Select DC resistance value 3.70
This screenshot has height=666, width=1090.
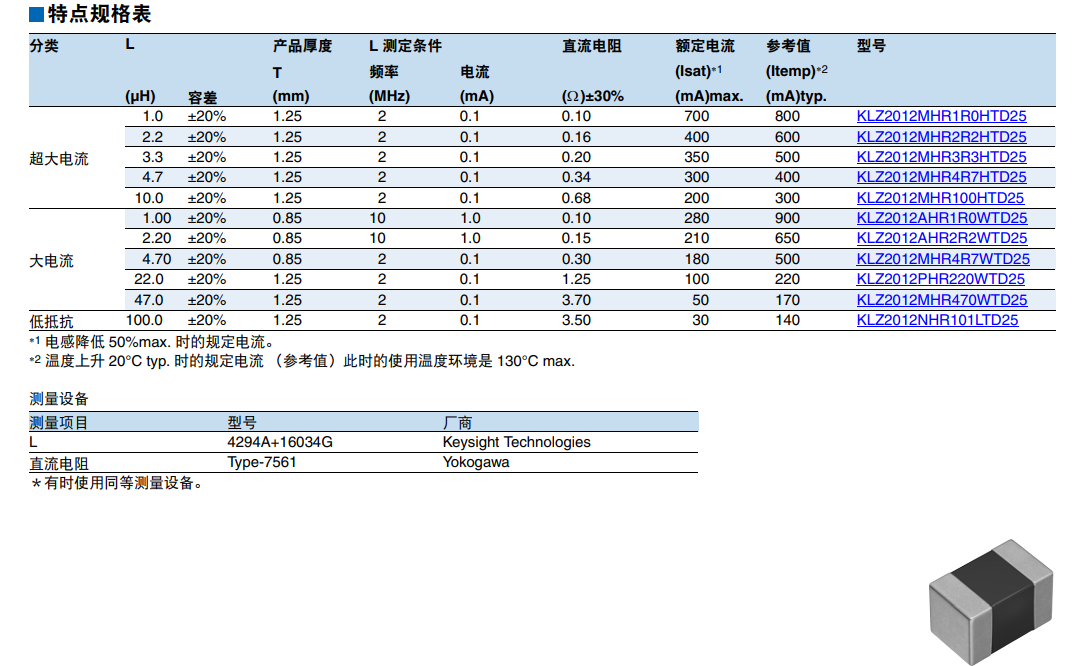click(576, 300)
